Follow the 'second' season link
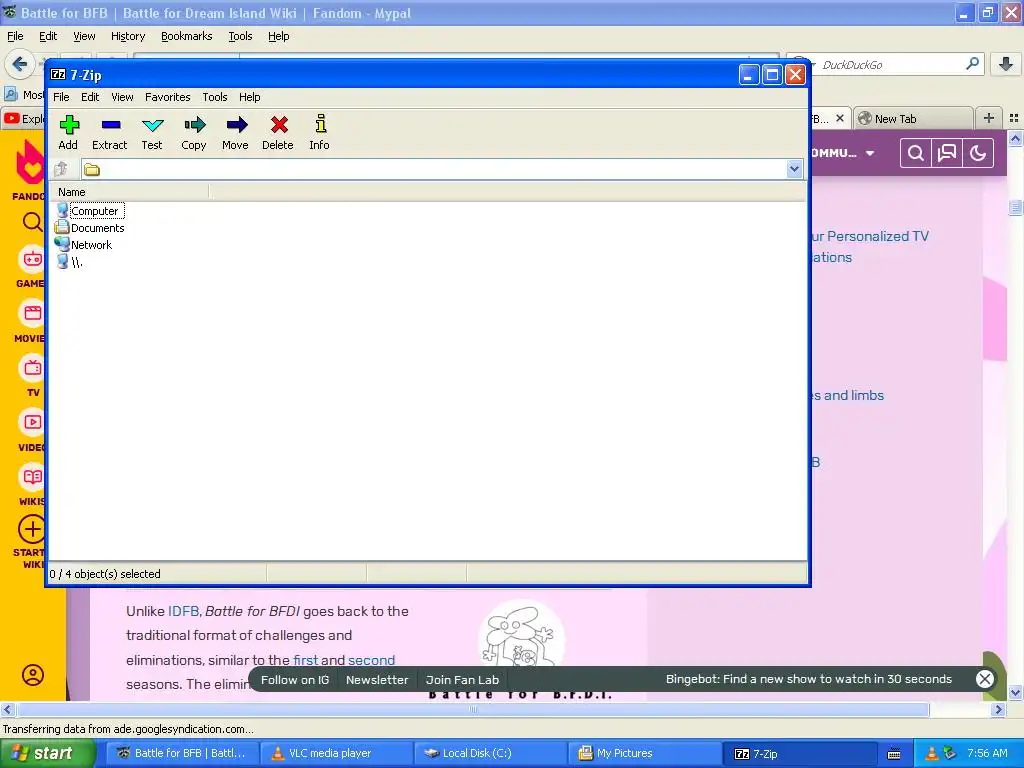 click(x=372, y=660)
